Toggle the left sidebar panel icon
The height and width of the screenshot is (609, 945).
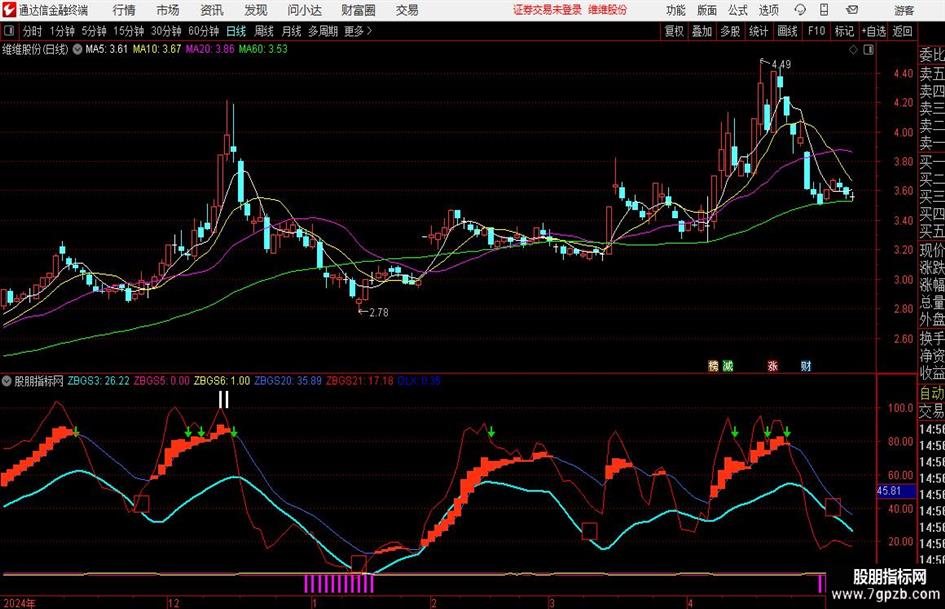8,31
